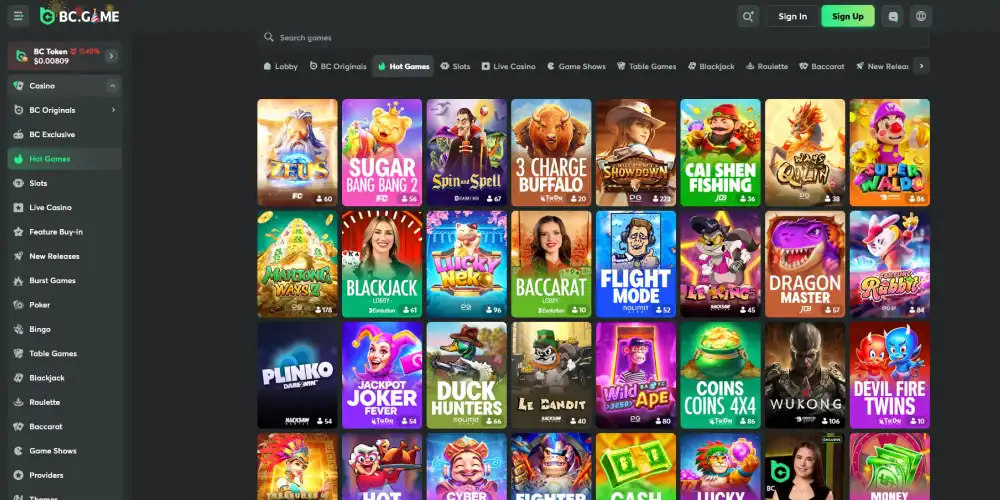
Task: Expand the BC Token price arrow
Action: click(112, 56)
